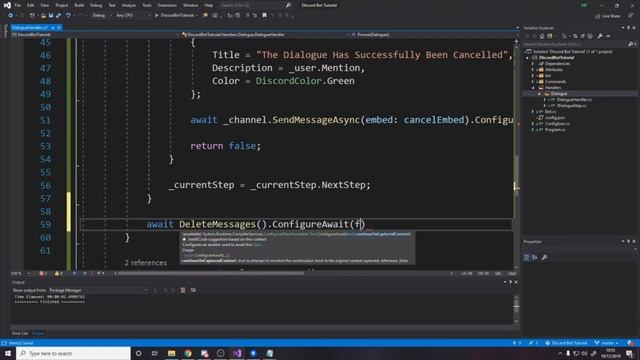Open the Extensions menu
640x360 pixels.
tap(167, 5)
